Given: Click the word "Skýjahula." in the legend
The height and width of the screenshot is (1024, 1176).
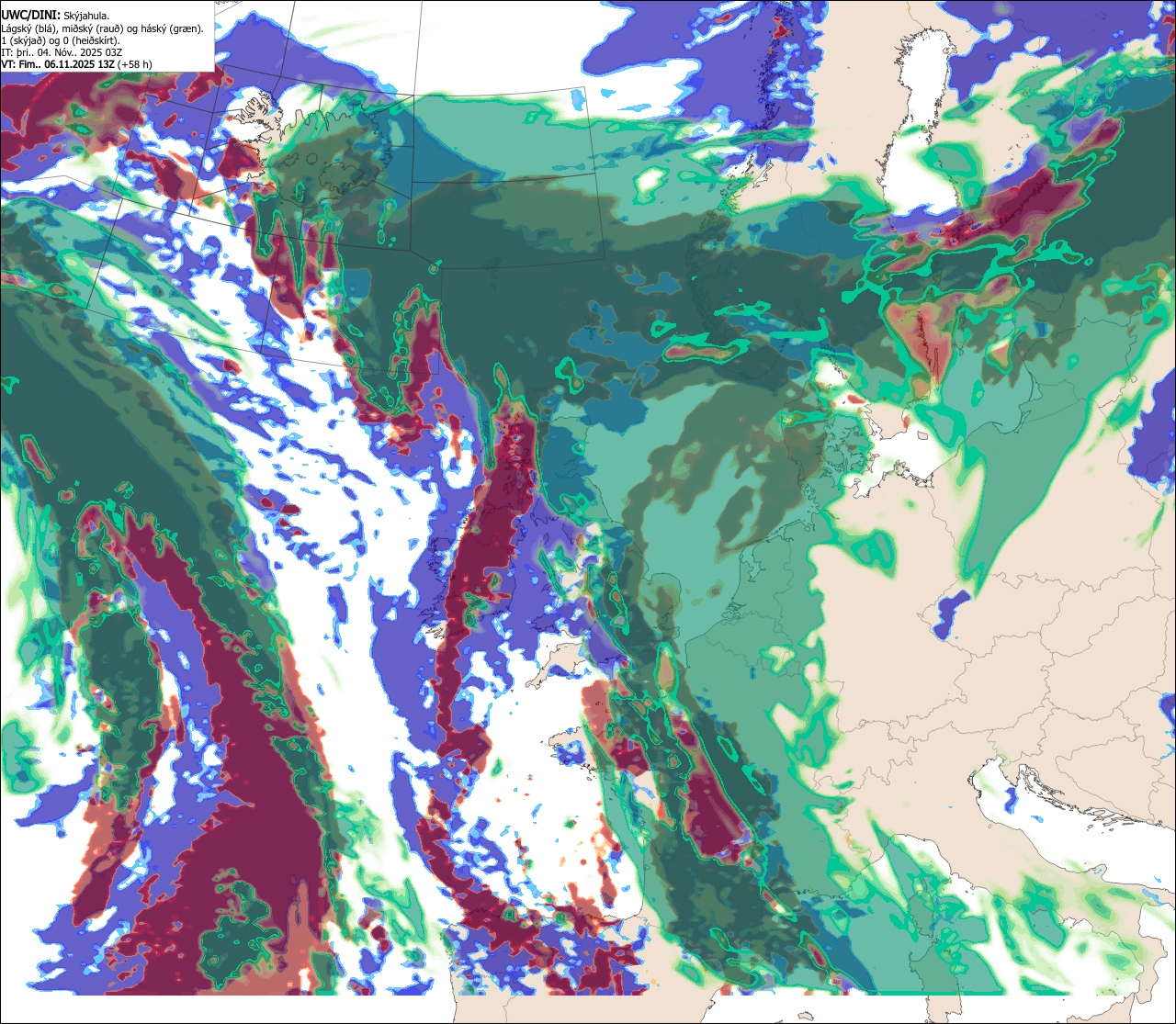Looking at the screenshot, I should point(86,16).
